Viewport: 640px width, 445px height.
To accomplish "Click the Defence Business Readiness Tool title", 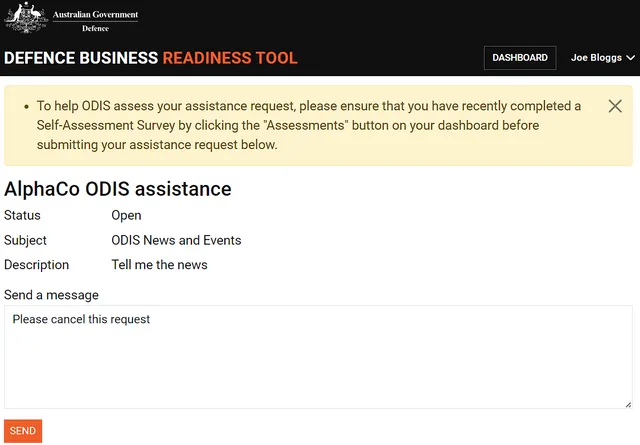I will click(151, 58).
